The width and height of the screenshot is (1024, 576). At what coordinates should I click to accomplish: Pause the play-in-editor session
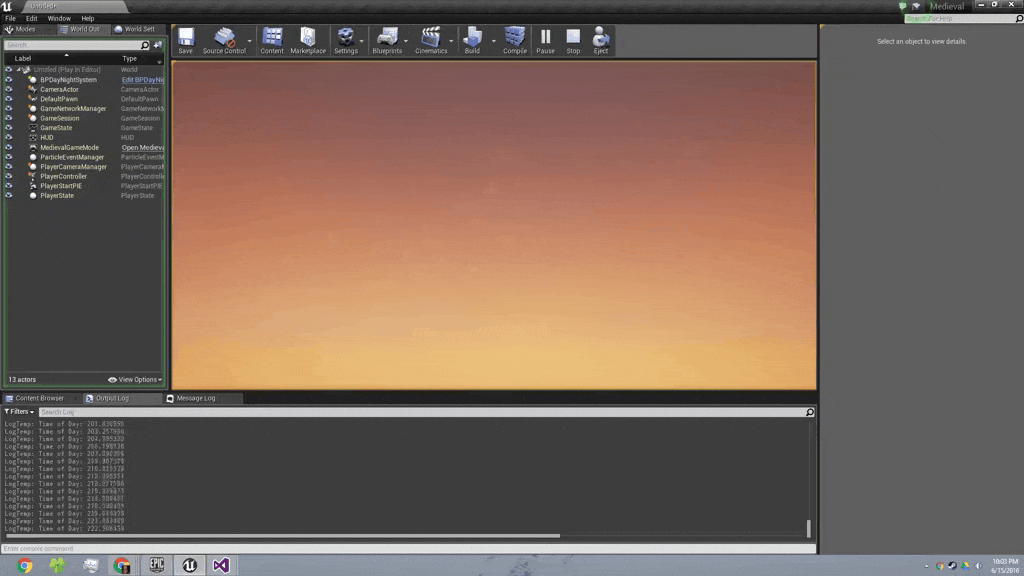coord(545,40)
